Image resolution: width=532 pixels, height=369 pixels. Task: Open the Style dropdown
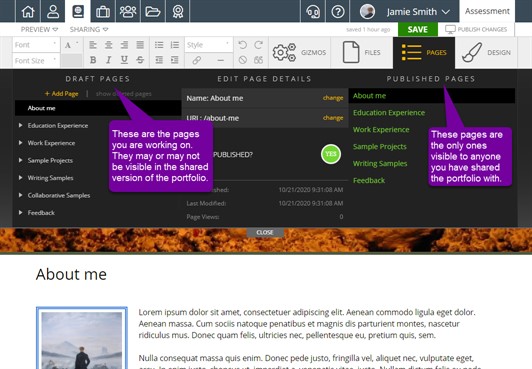pyautogui.click(x=208, y=45)
